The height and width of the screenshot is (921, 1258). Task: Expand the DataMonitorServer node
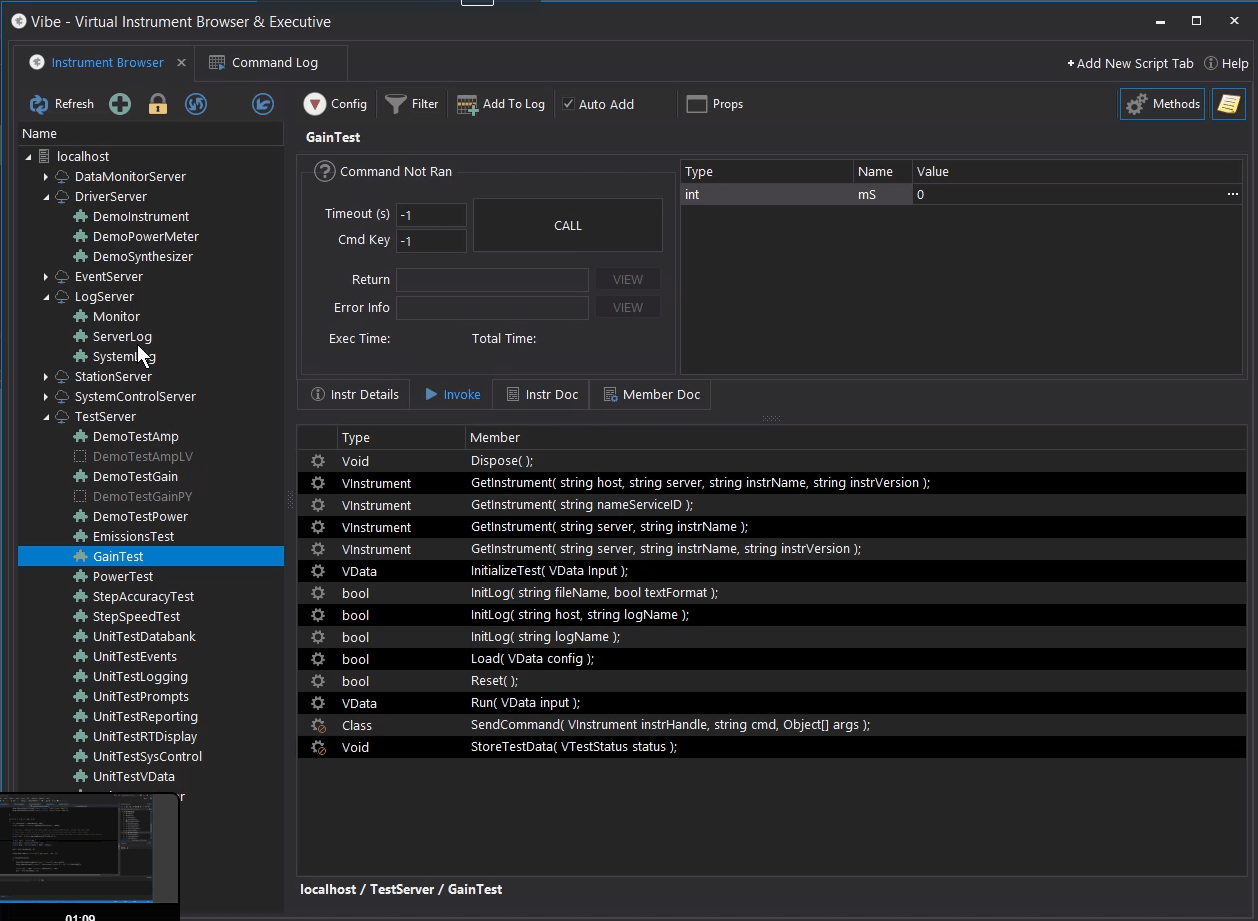pos(45,176)
